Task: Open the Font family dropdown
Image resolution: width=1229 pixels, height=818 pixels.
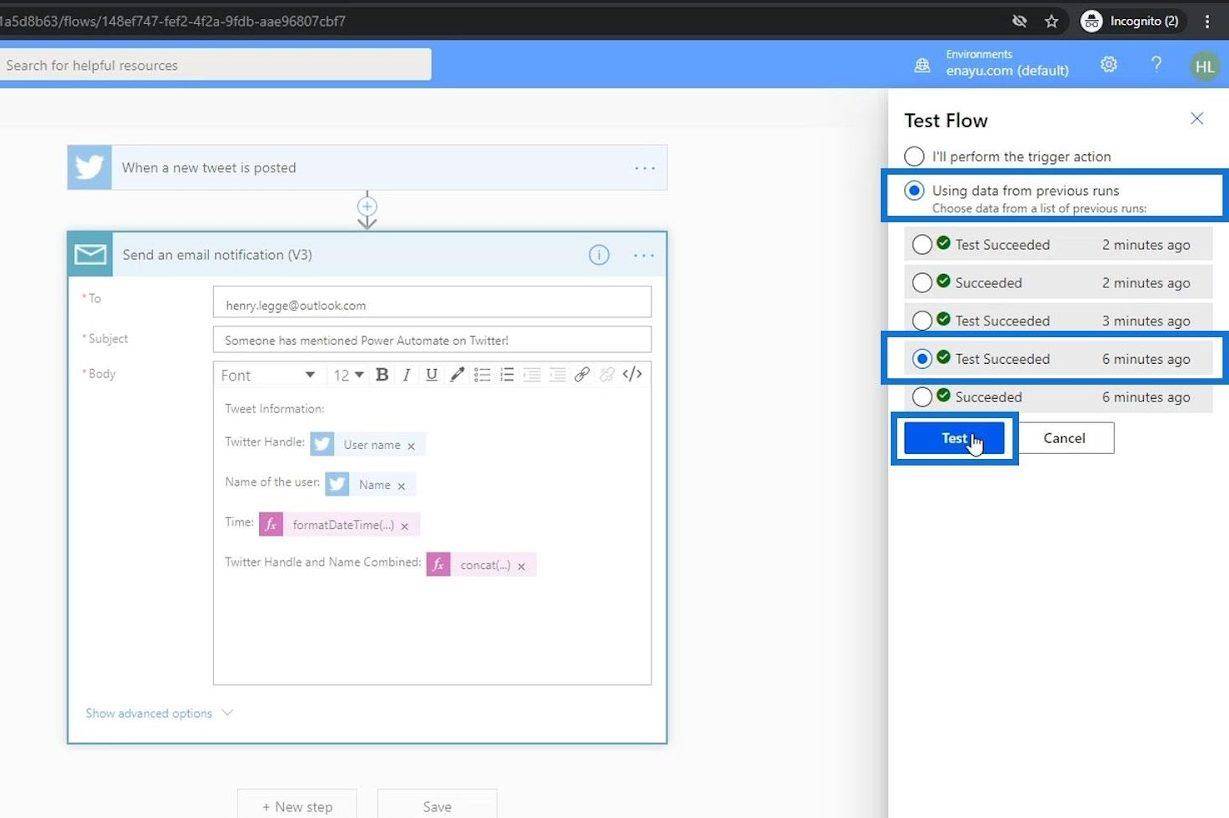Action: coord(268,375)
